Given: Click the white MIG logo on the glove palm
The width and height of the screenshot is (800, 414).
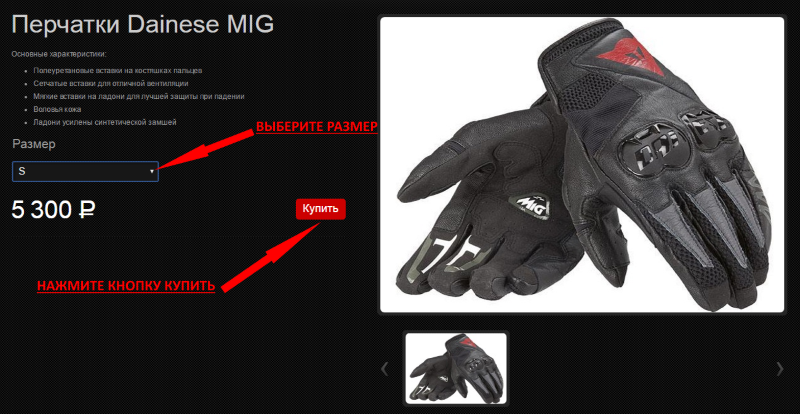Looking at the screenshot, I should click(x=534, y=205).
